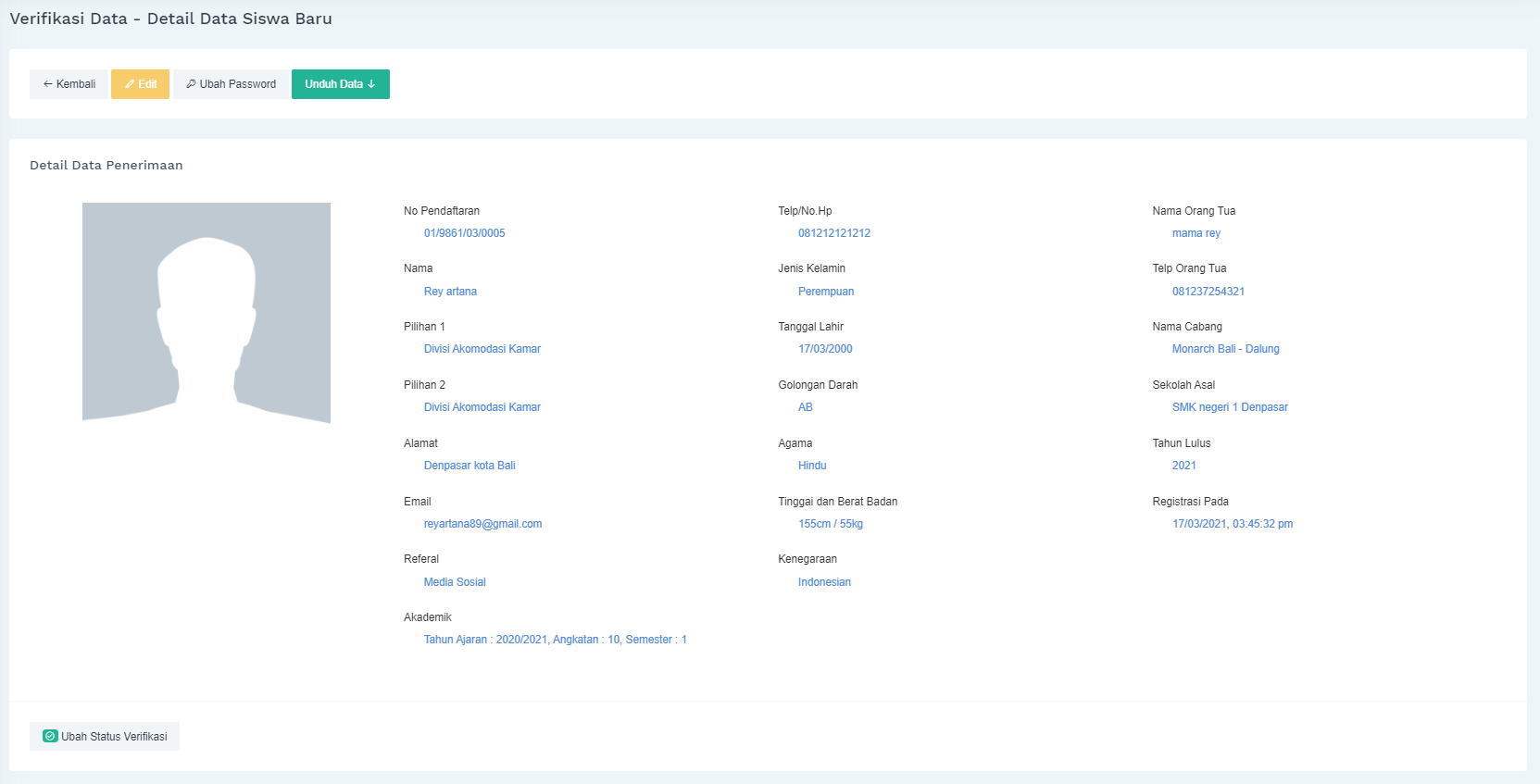1540x784 pixels.
Task: Click the green check icon for verification status
Action: tap(51, 737)
